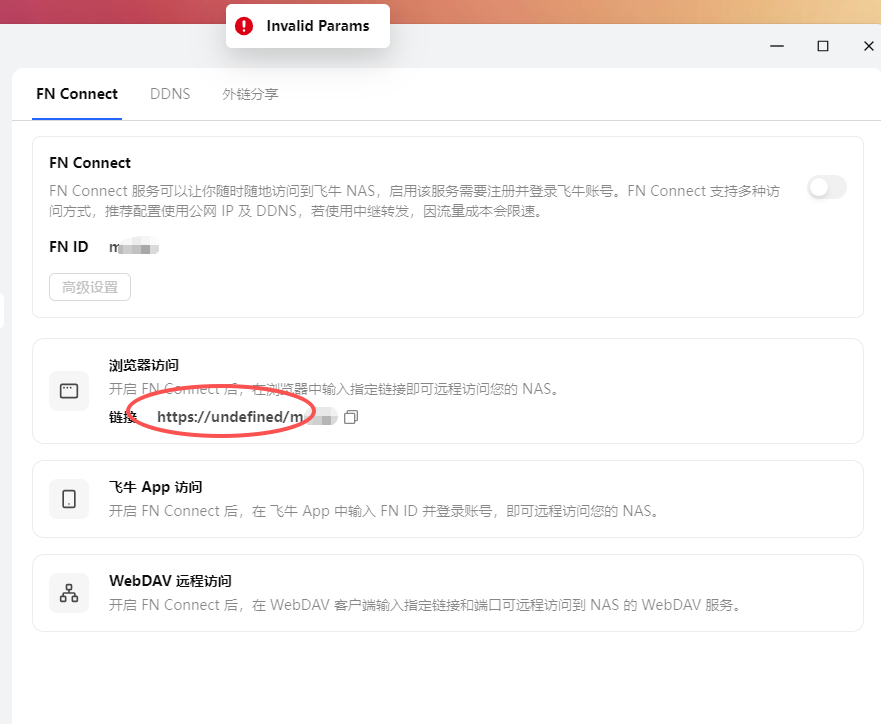Open the DDNS tab
The image size is (881, 724).
pyautogui.click(x=170, y=94)
